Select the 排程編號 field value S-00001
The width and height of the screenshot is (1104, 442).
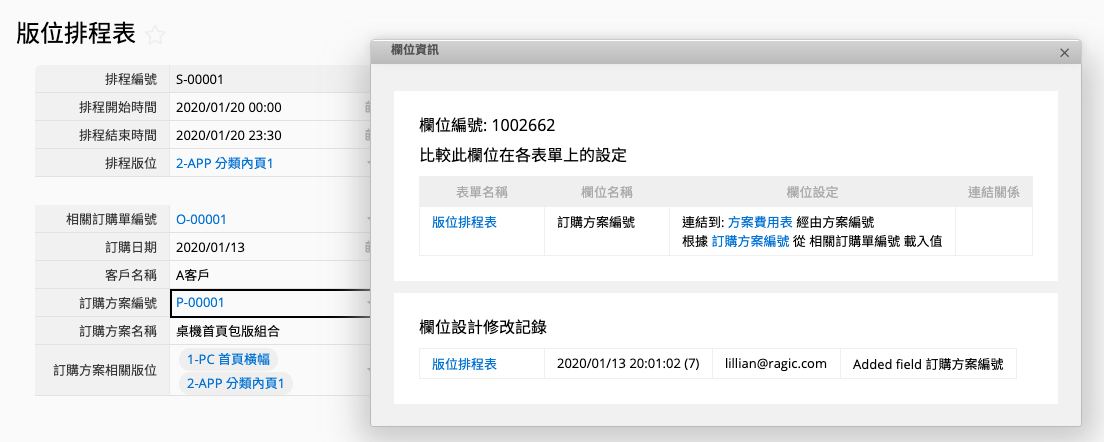199,79
